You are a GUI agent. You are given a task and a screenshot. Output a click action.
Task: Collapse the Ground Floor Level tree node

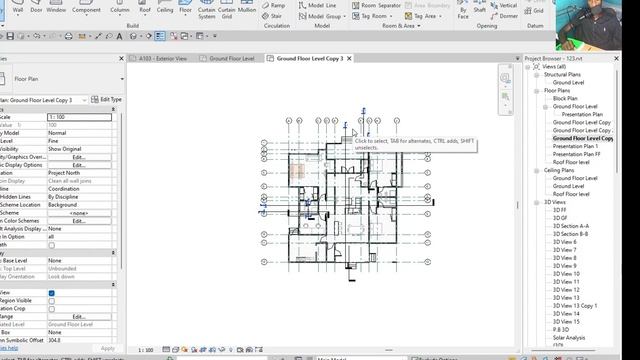click(x=545, y=107)
